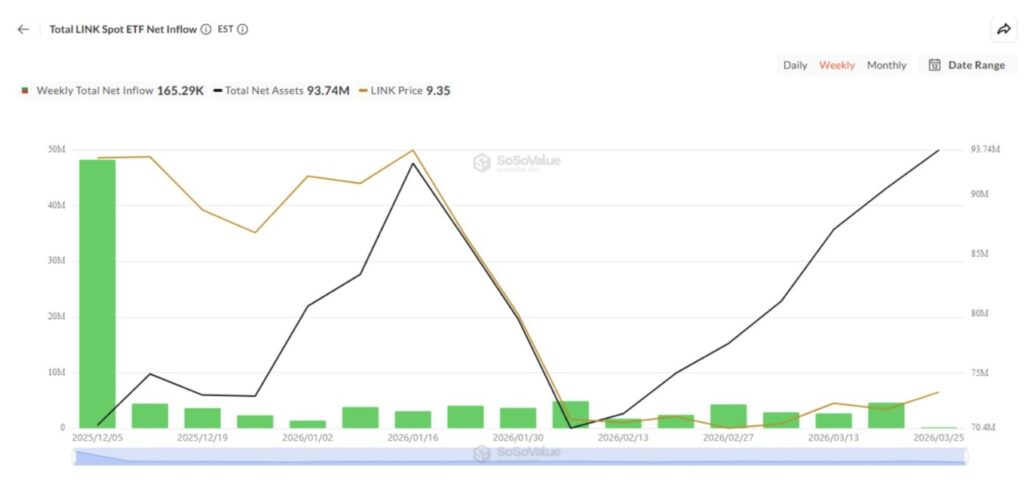Switch to the Monthly view tab
The width and height of the screenshot is (1024, 480).
pyautogui.click(x=887, y=65)
